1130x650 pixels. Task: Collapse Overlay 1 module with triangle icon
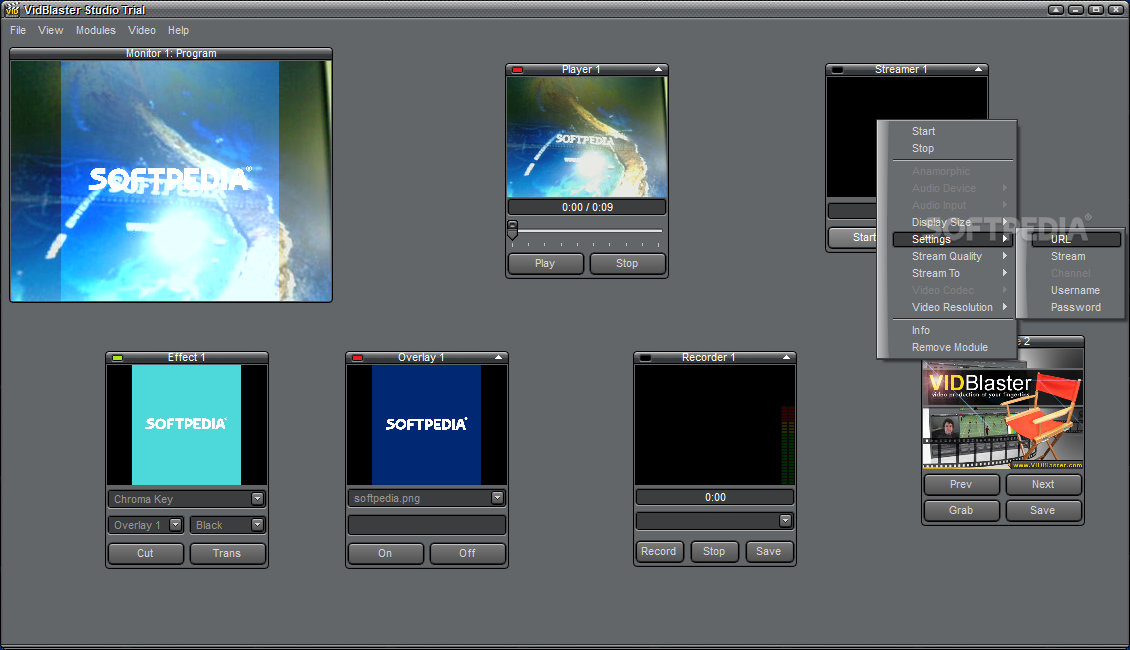[x=498, y=358]
